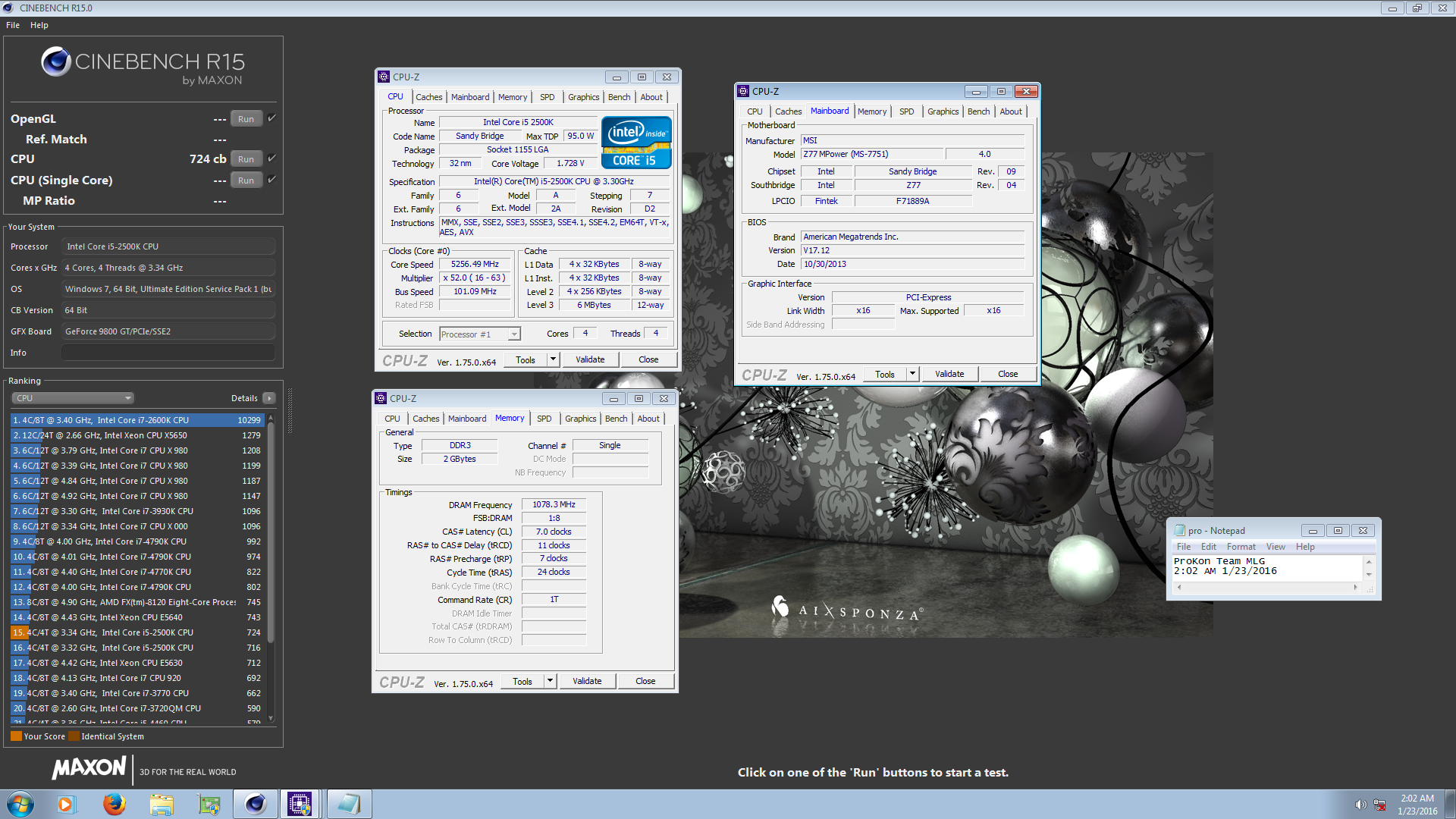Viewport: 1456px width, 819px height.
Task: Click the MAXON logo at the bottom left
Action: coord(89,768)
